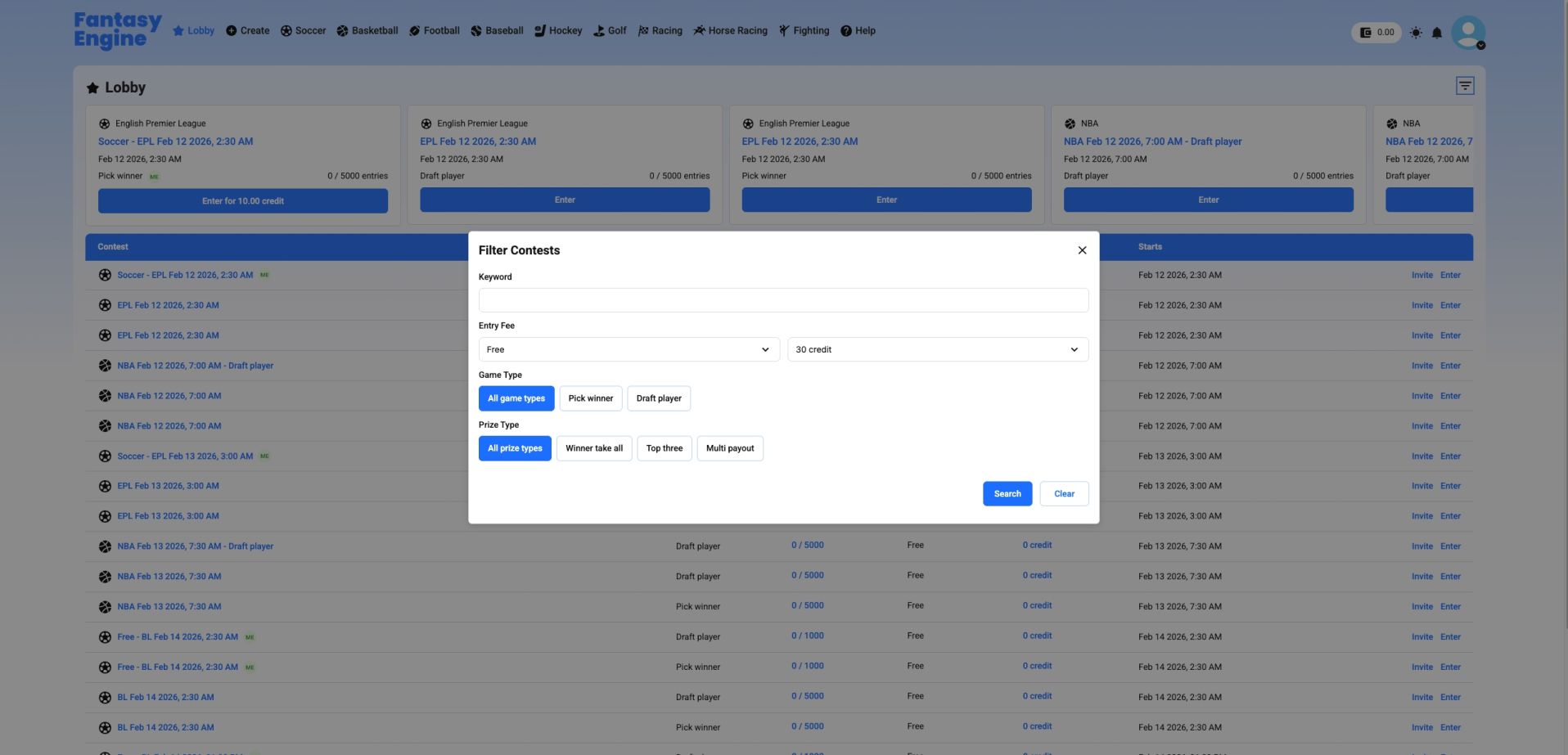The height and width of the screenshot is (755, 1568).
Task: Go to the Racing section
Action: pos(660,31)
